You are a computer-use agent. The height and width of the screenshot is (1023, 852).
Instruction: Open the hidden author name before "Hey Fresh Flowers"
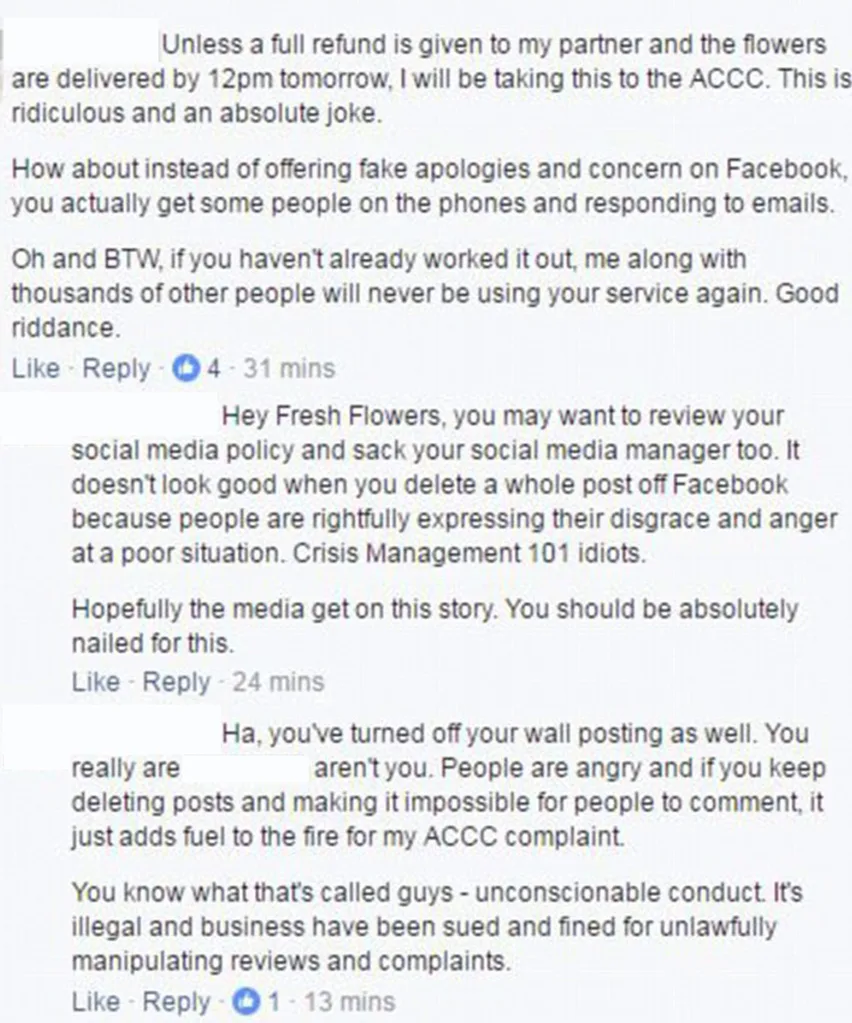(x=110, y=414)
